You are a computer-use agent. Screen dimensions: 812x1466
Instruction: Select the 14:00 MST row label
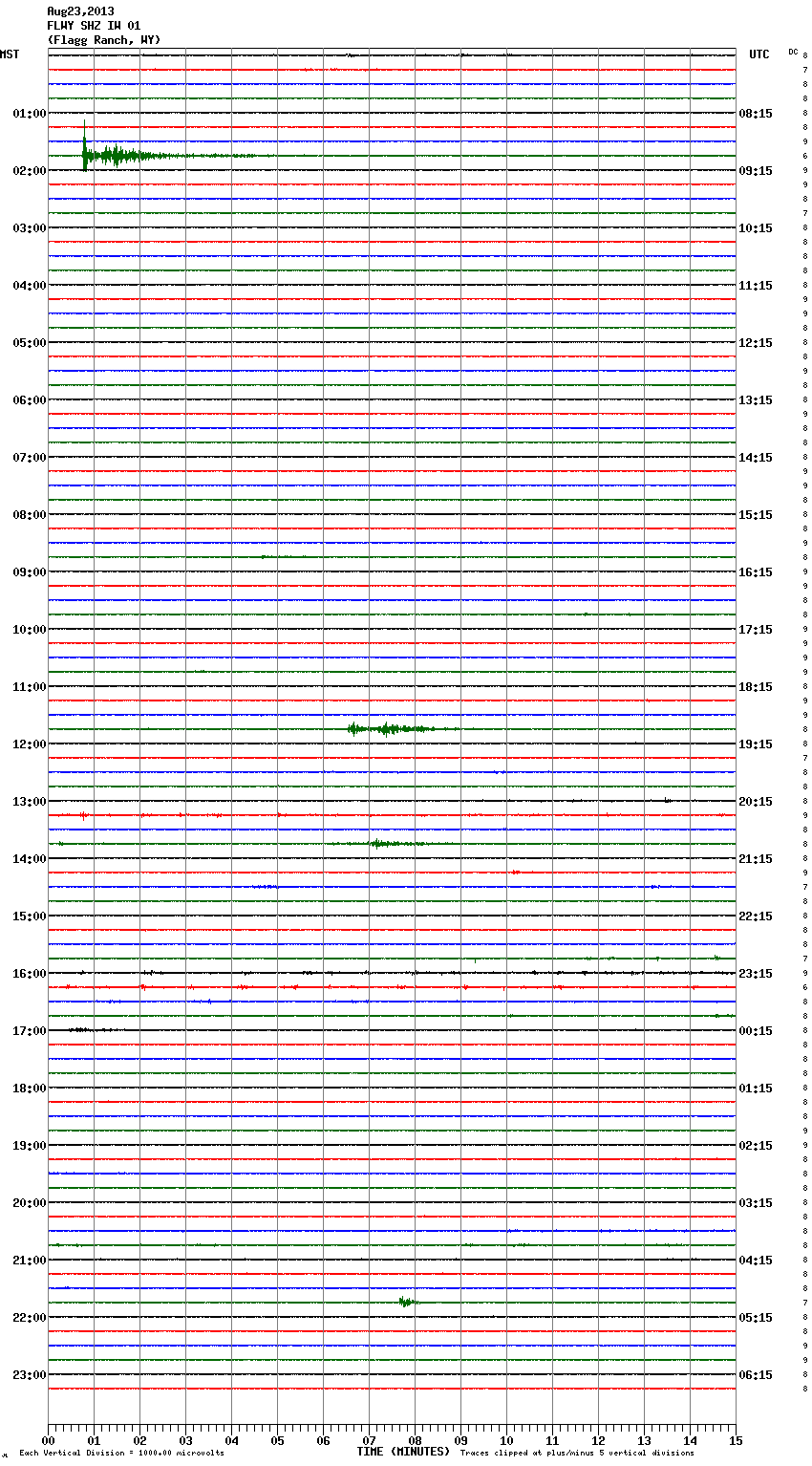(x=30, y=859)
